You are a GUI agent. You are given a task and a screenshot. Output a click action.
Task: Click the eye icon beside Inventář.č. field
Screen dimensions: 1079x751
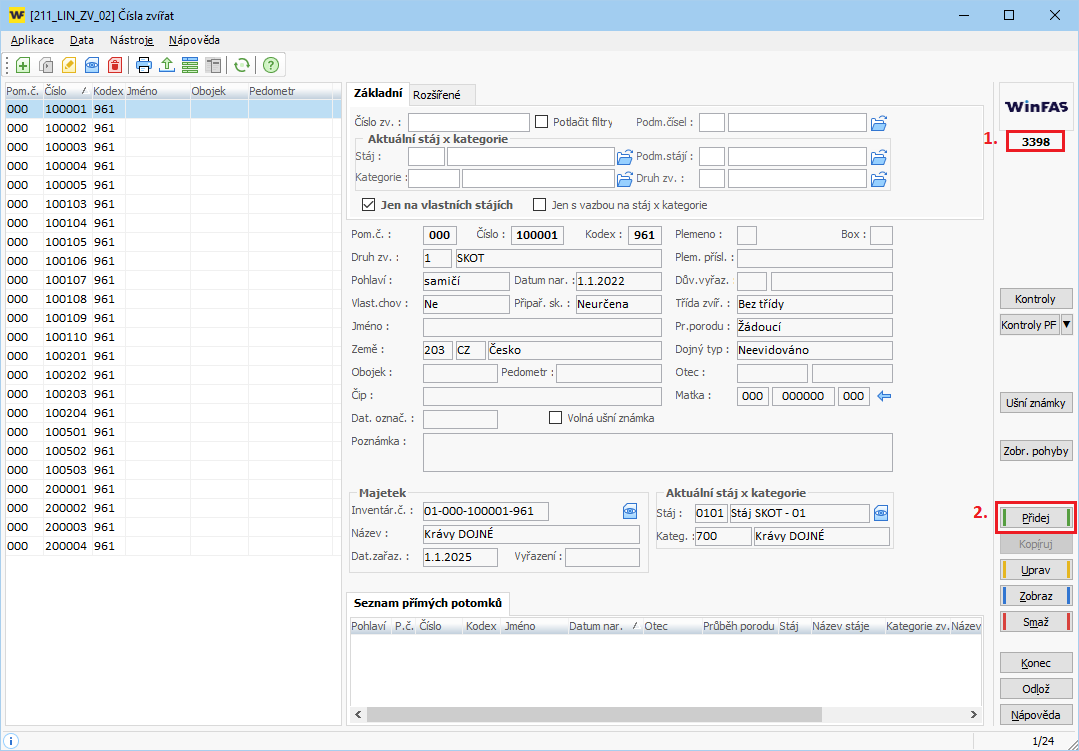pyautogui.click(x=630, y=511)
